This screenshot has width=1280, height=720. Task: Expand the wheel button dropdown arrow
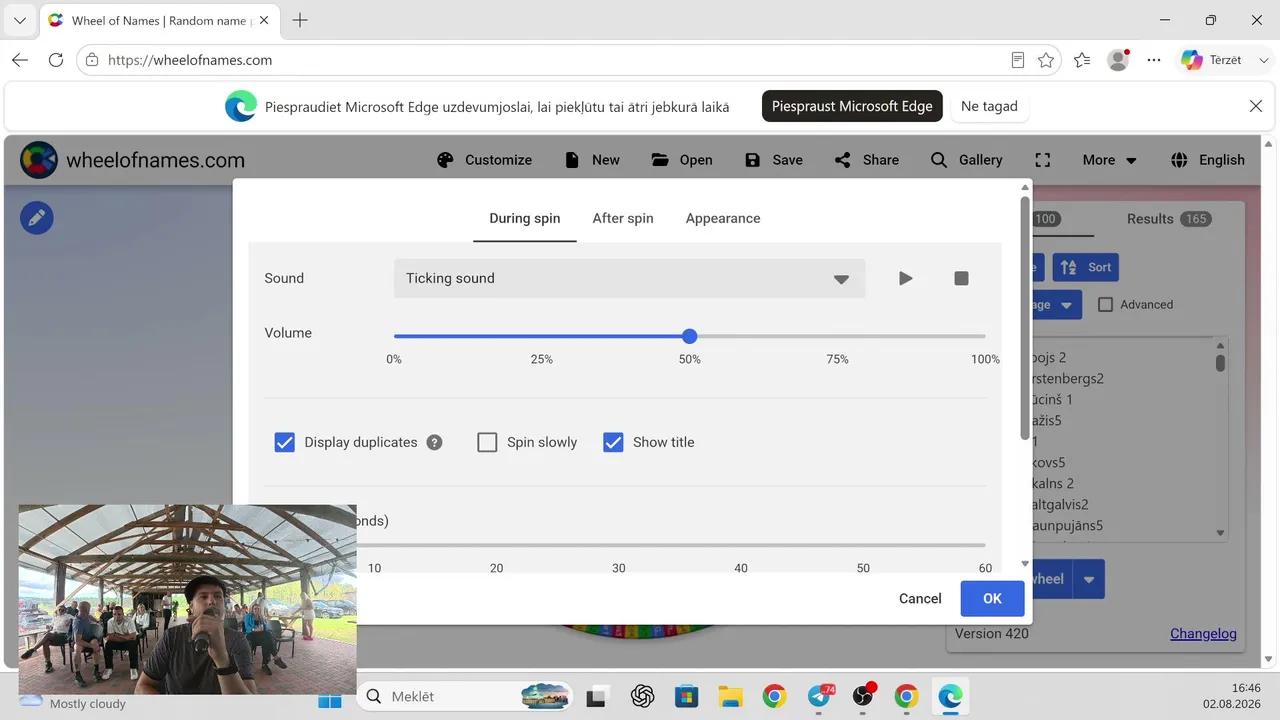point(1089,579)
